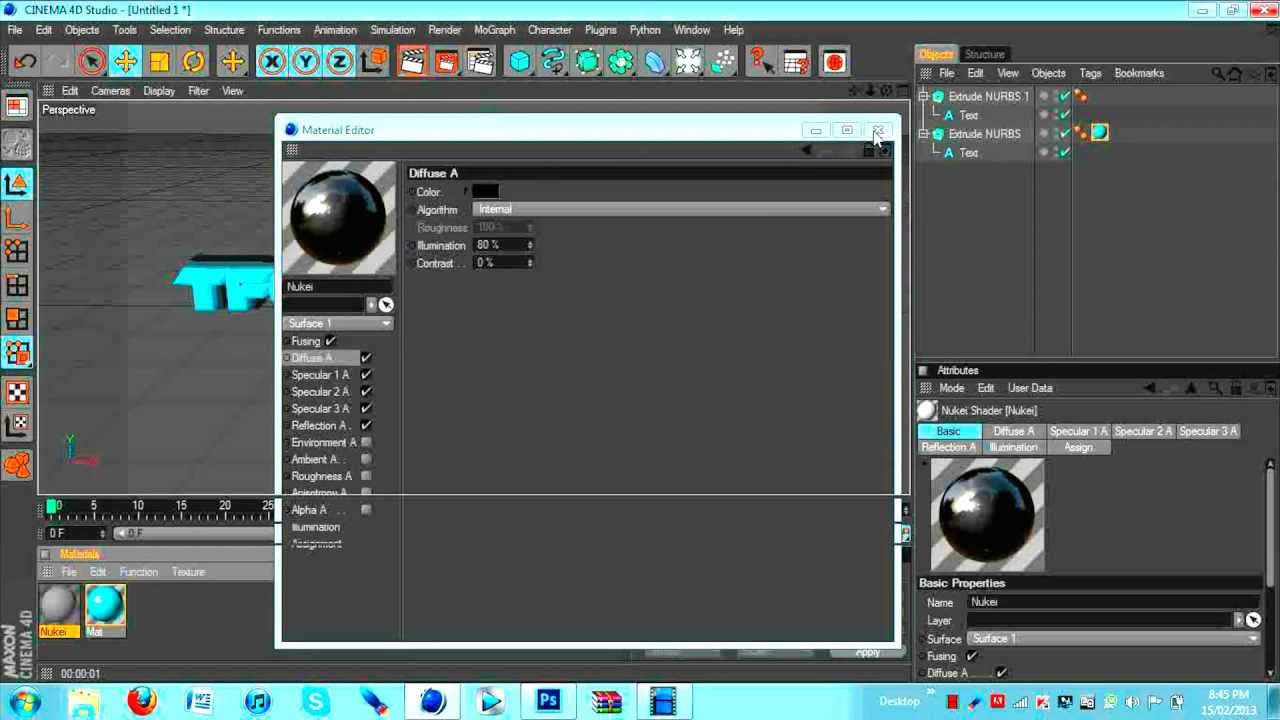Open the Simulation menu
Viewport: 1280px width, 720px height.
[392, 30]
